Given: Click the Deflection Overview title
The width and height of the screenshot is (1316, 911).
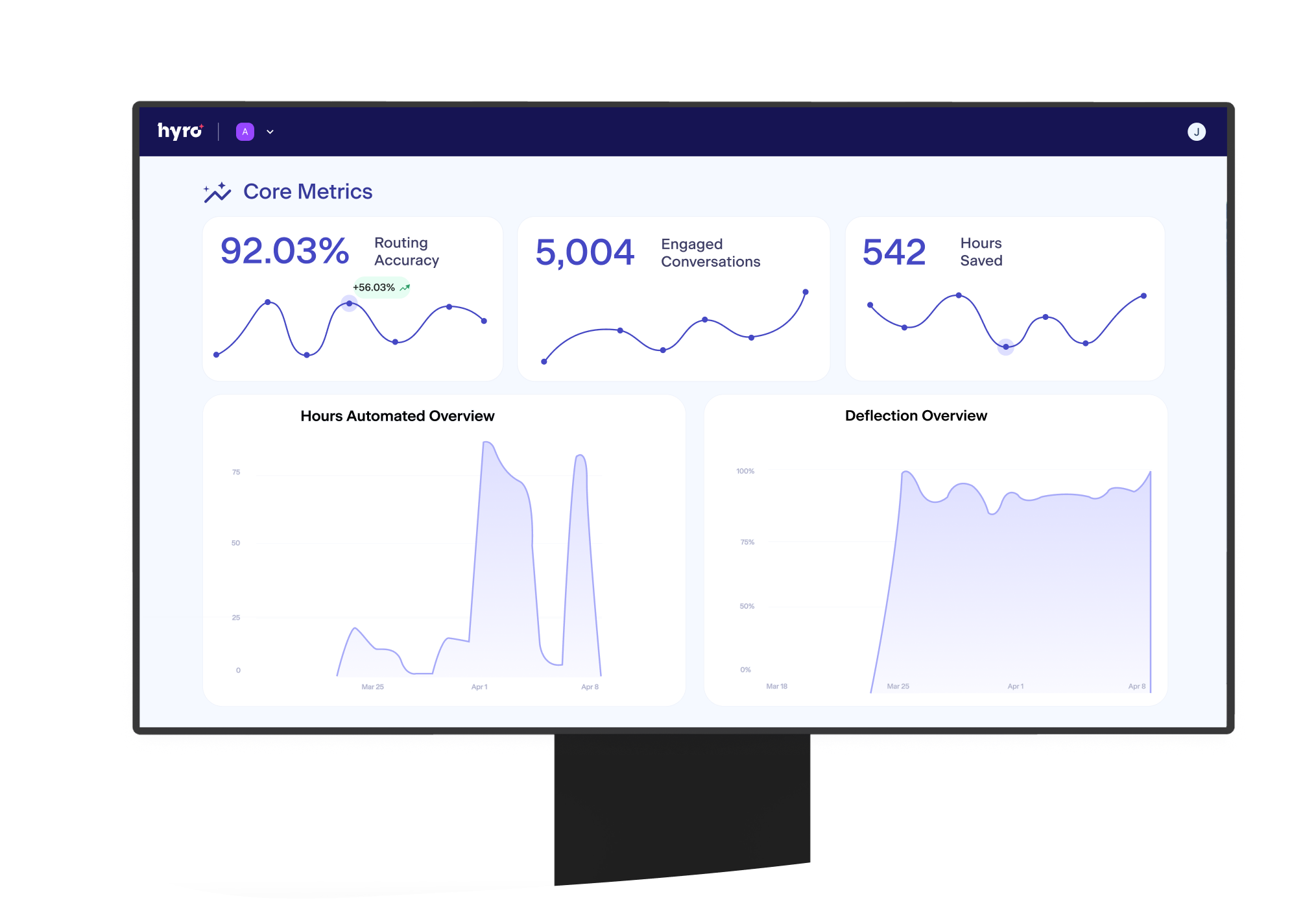Looking at the screenshot, I should 916,415.
